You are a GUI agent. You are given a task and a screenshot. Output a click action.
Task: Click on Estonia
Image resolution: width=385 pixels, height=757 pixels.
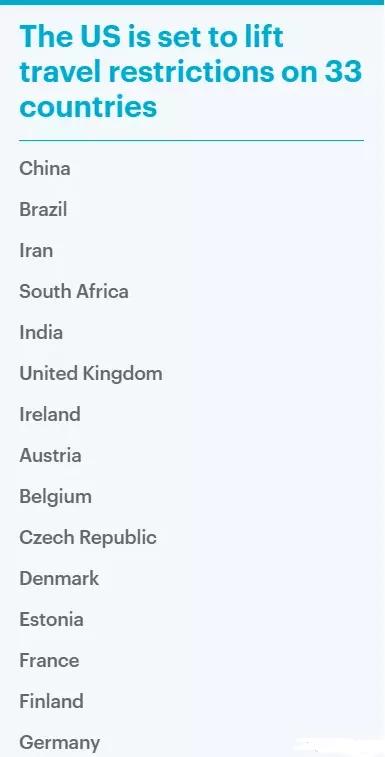[51, 619]
